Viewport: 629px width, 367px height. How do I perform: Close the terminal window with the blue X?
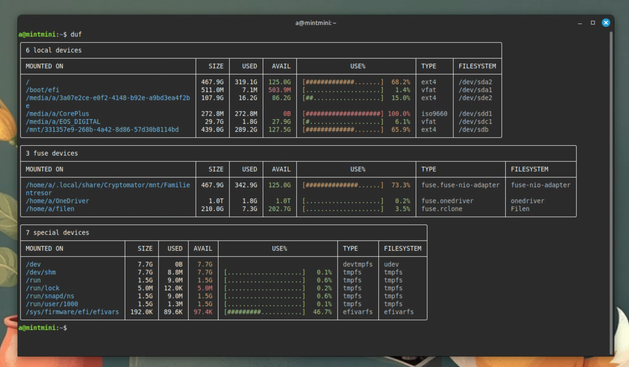606,23
